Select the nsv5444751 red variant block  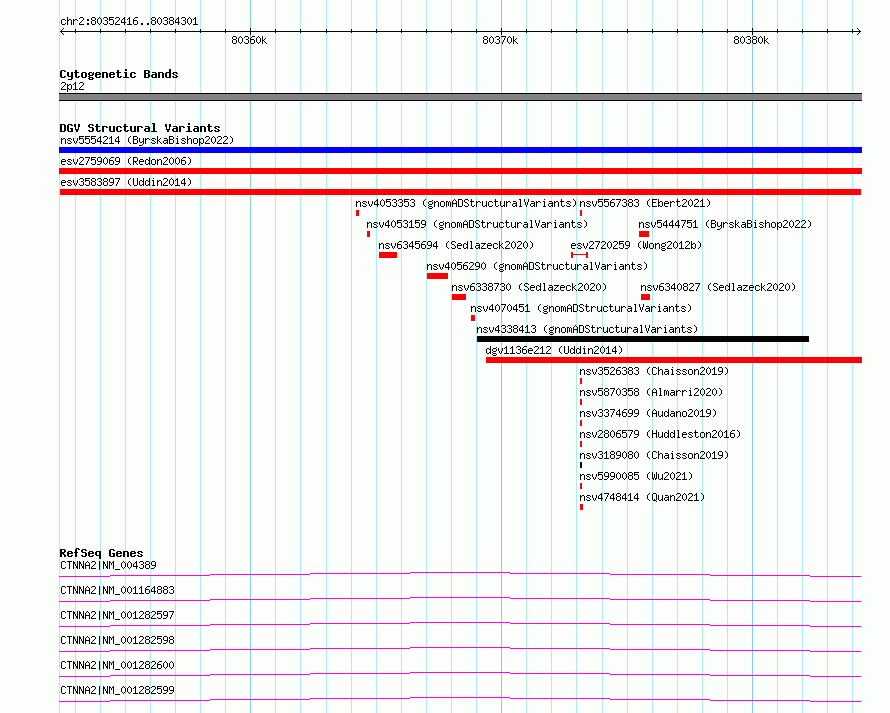point(644,234)
